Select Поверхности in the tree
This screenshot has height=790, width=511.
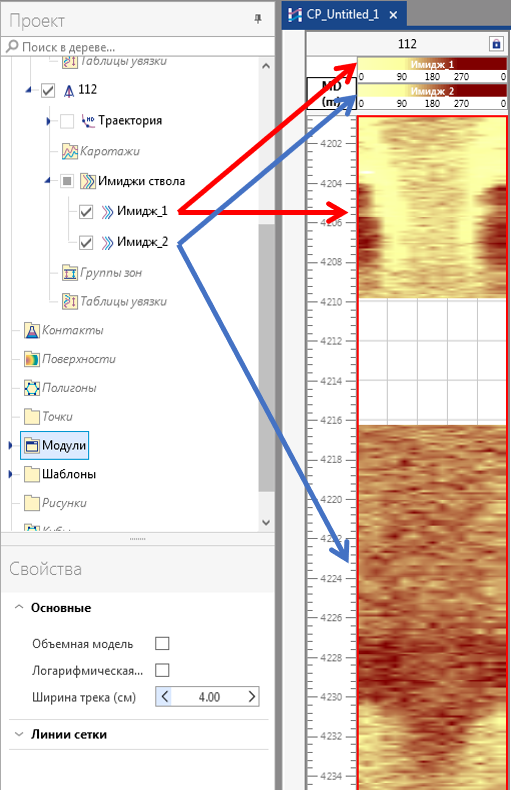point(79,359)
